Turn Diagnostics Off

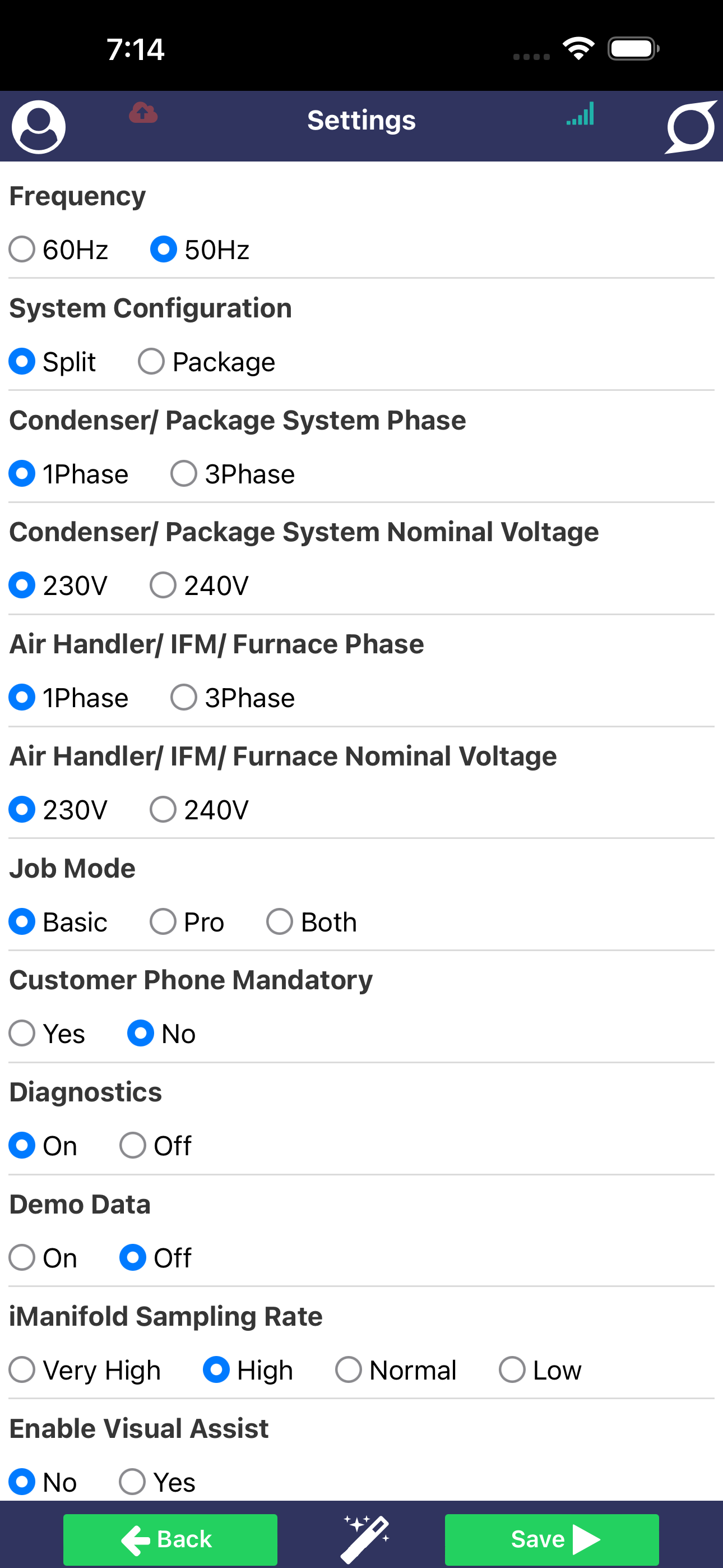(155, 1146)
